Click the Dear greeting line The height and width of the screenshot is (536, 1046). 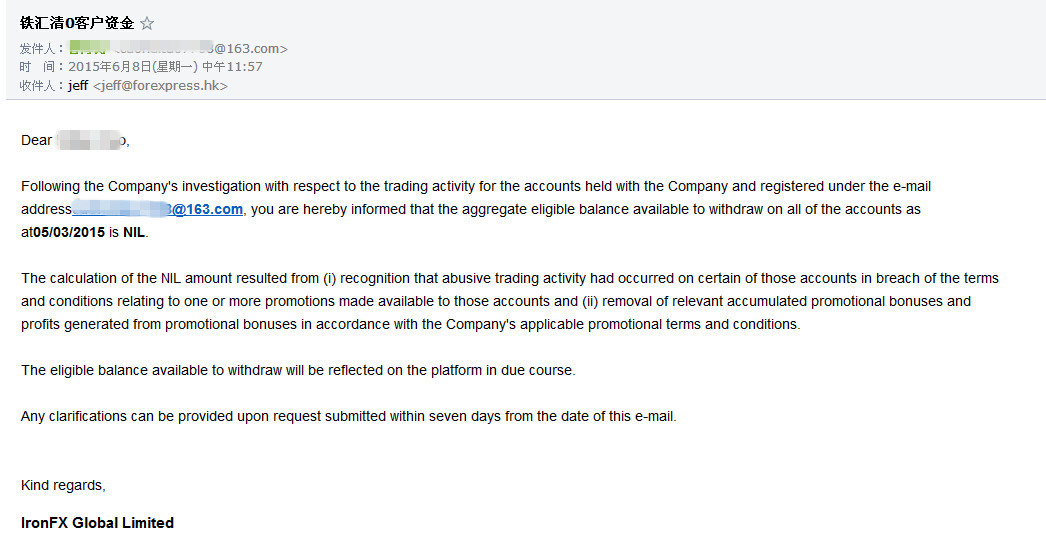click(37, 141)
